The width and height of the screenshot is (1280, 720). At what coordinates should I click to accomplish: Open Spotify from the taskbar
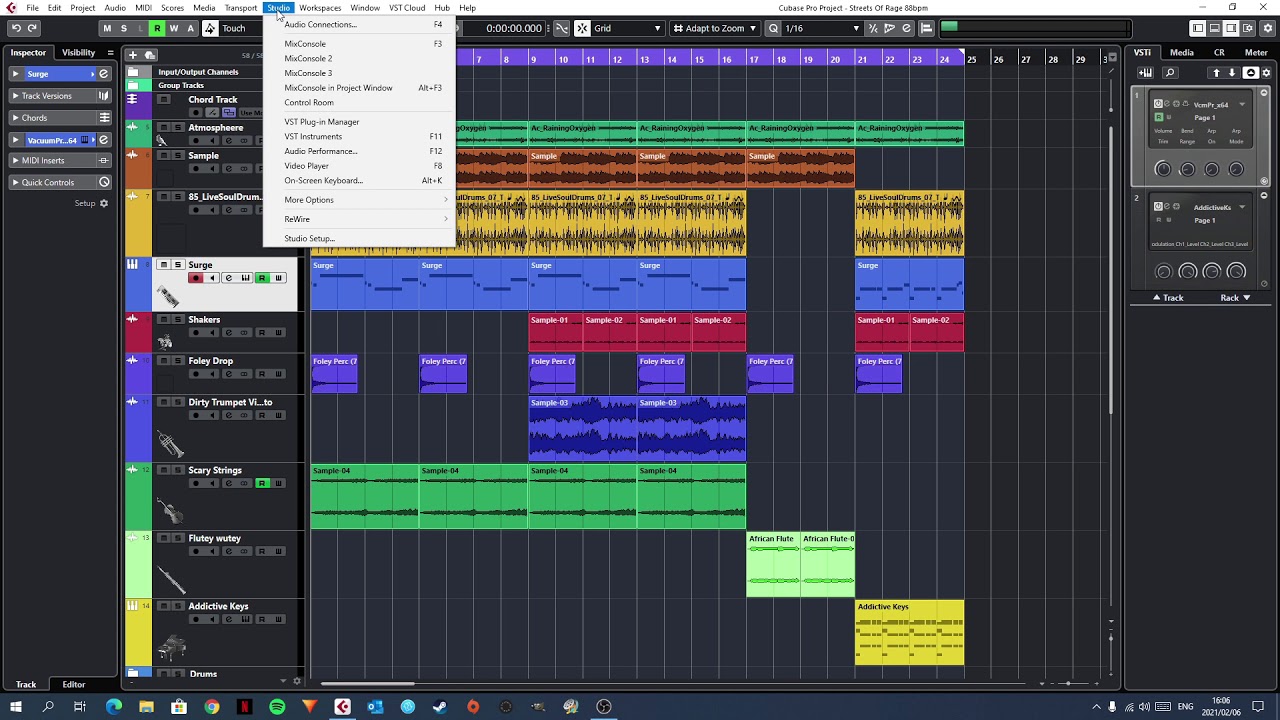tap(277, 707)
